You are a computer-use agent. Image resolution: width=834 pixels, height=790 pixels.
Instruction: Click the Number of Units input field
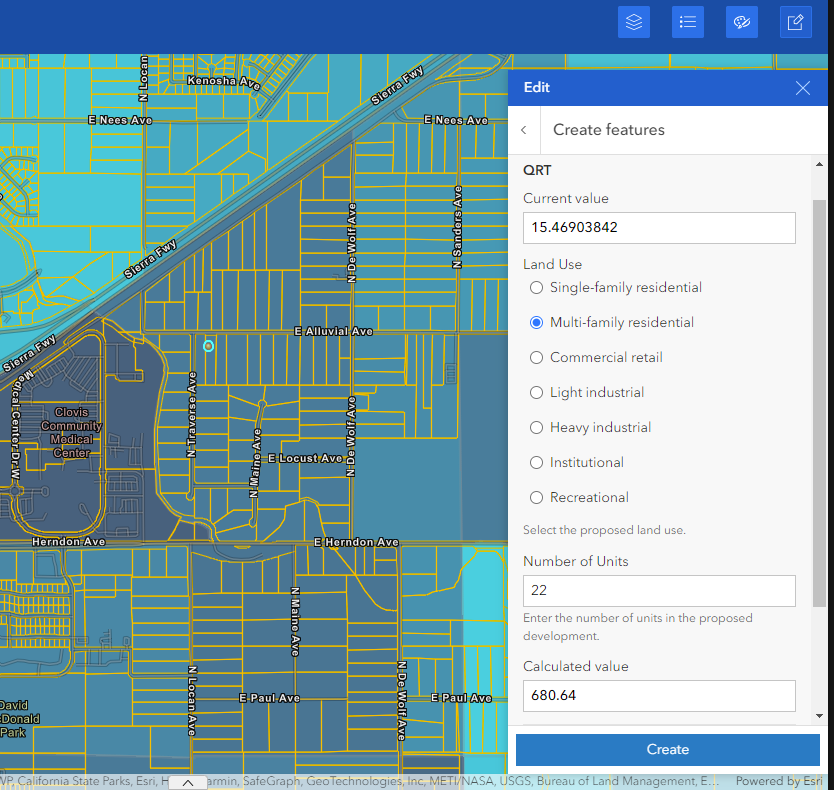coord(659,591)
